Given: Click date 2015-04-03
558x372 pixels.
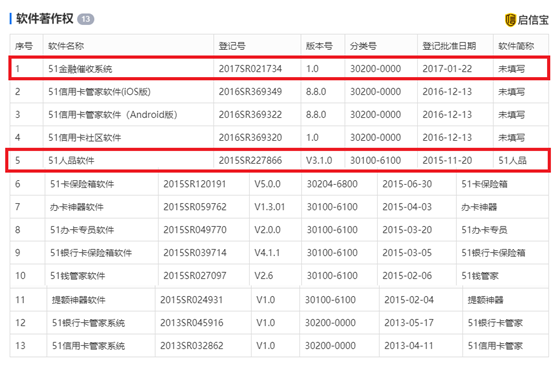Looking at the screenshot, I should point(407,207).
